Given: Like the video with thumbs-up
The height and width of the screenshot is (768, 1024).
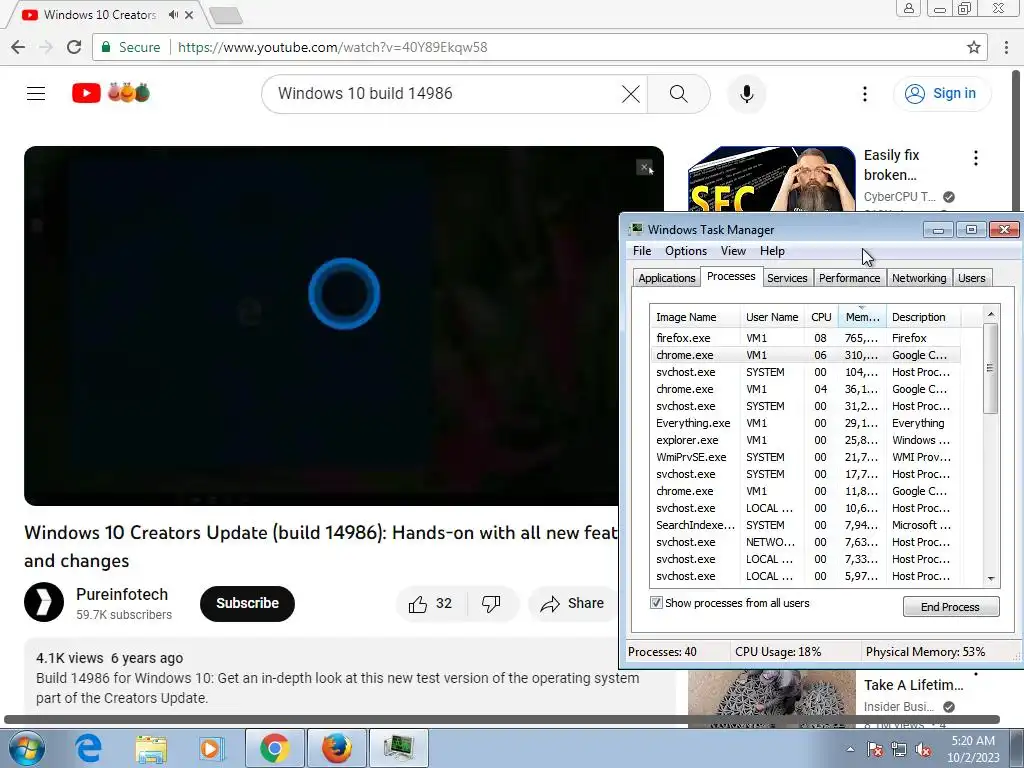Looking at the screenshot, I should pyautogui.click(x=430, y=603).
